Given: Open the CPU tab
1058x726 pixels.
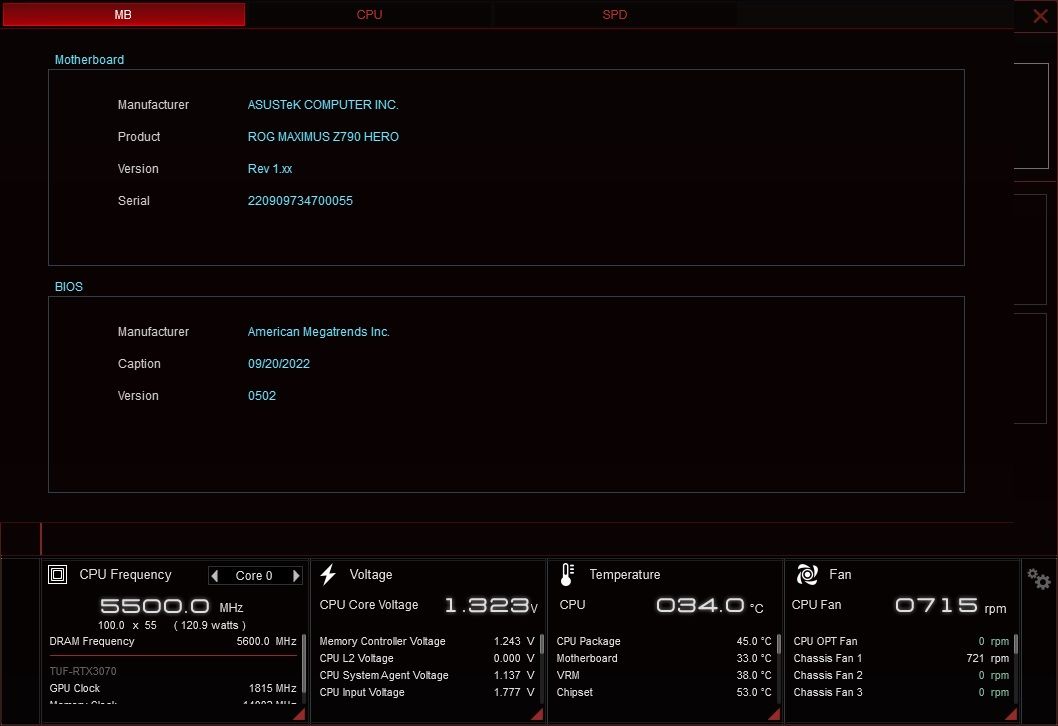Looking at the screenshot, I should tap(369, 14).
